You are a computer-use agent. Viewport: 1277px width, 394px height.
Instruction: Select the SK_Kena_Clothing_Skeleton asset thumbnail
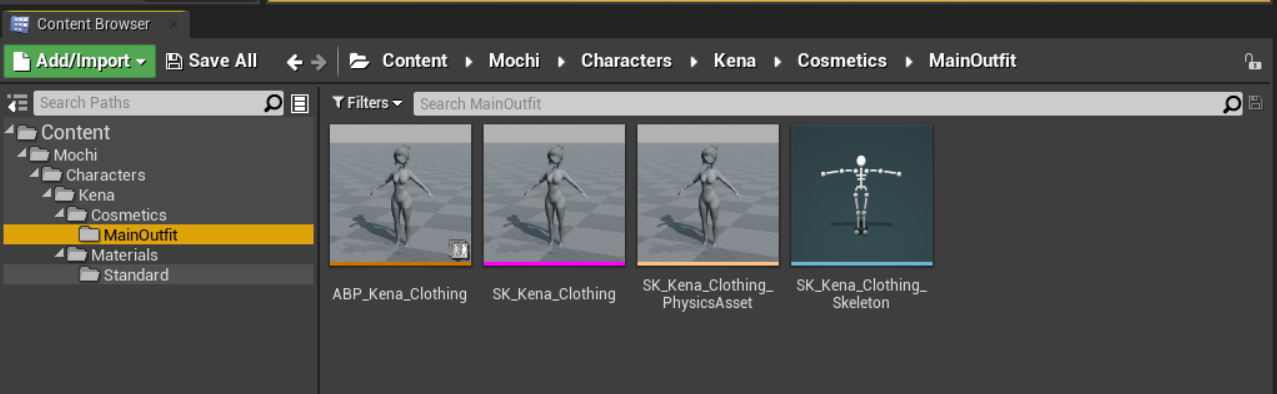tap(861, 195)
